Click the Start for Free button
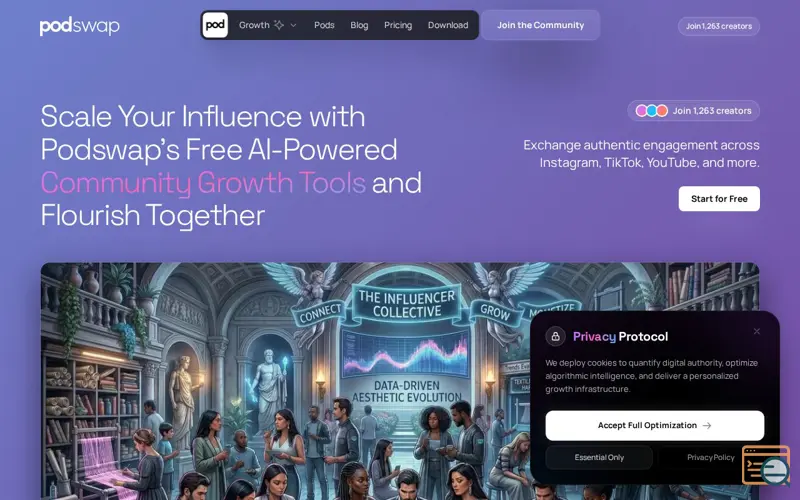The width and height of the screenshot is (800, 500). [719, 199]
